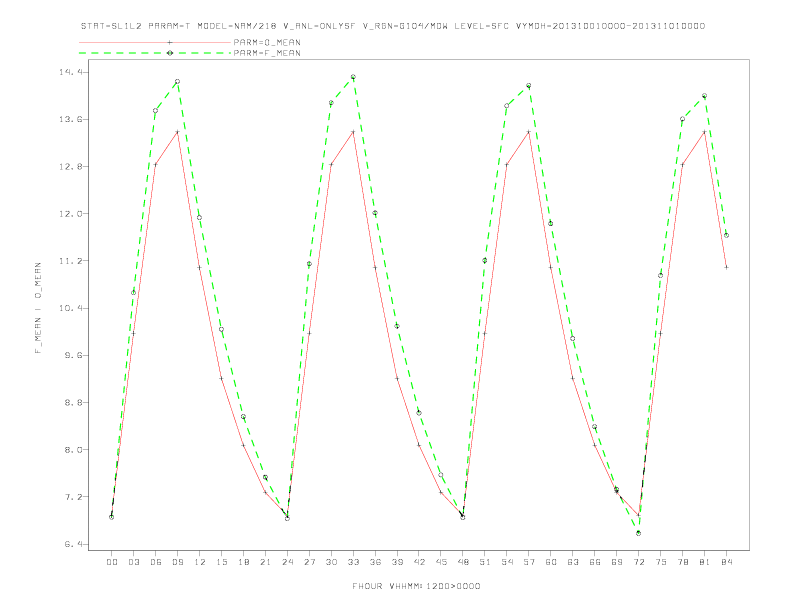Click x-axis tick label 81

pos(705,562)
